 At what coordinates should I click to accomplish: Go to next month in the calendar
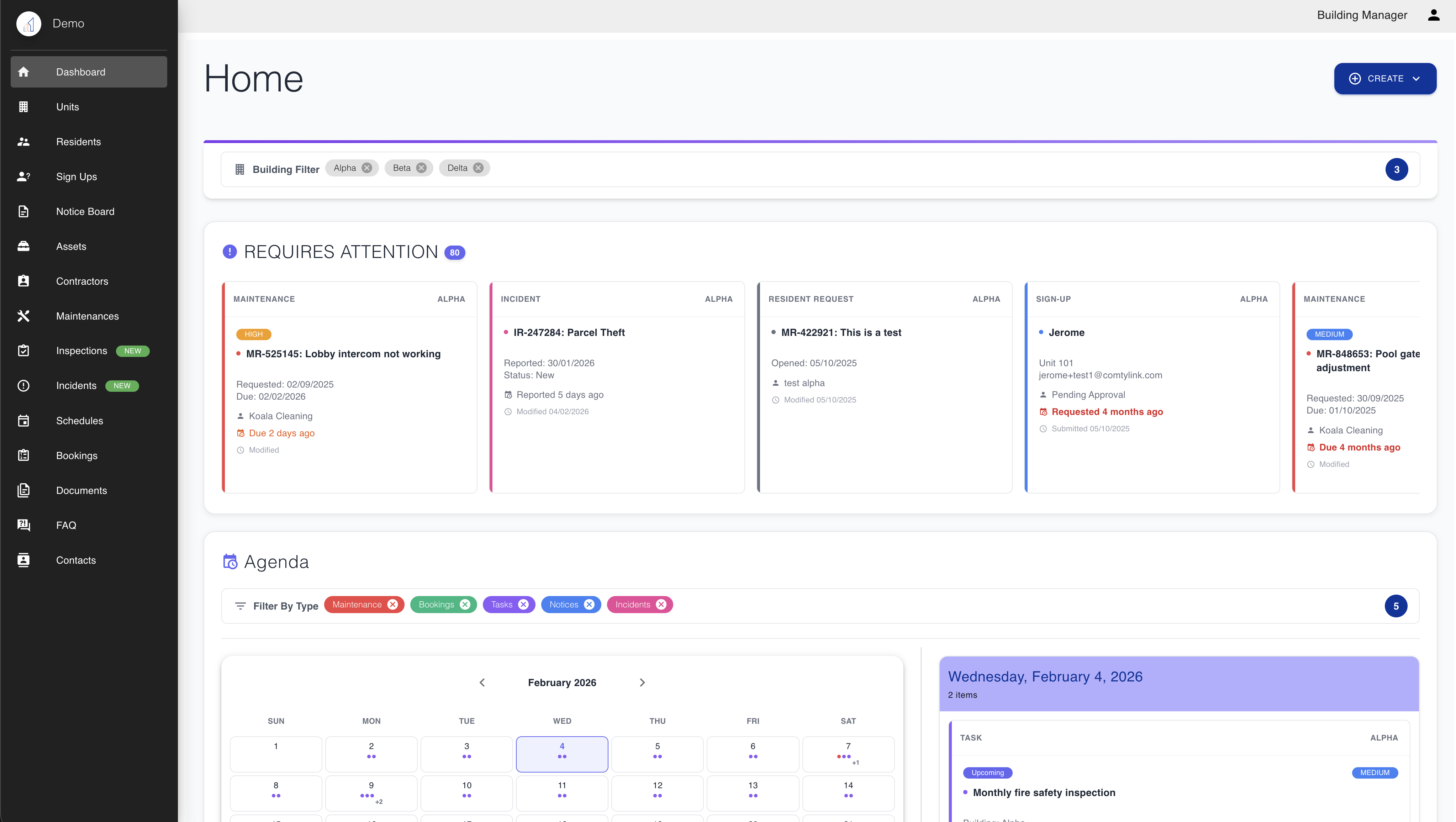[642, 683]
